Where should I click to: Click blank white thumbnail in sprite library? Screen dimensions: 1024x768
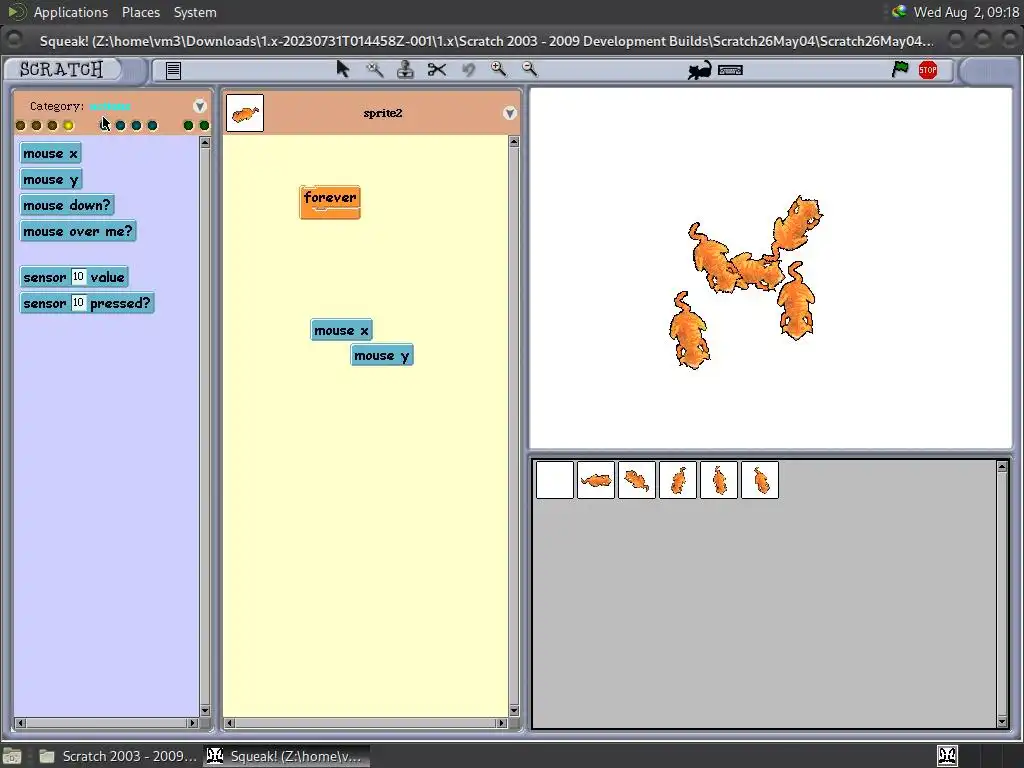tap(555, 480)
